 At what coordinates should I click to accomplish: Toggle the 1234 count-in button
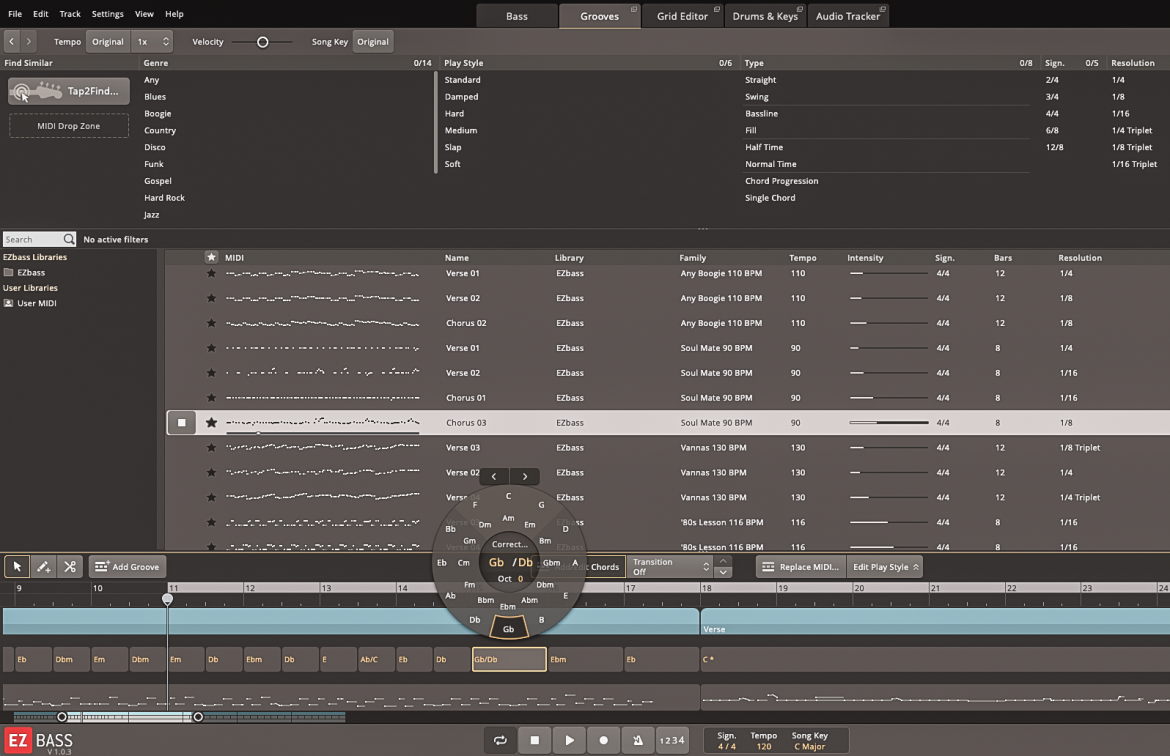coord(672,740)
